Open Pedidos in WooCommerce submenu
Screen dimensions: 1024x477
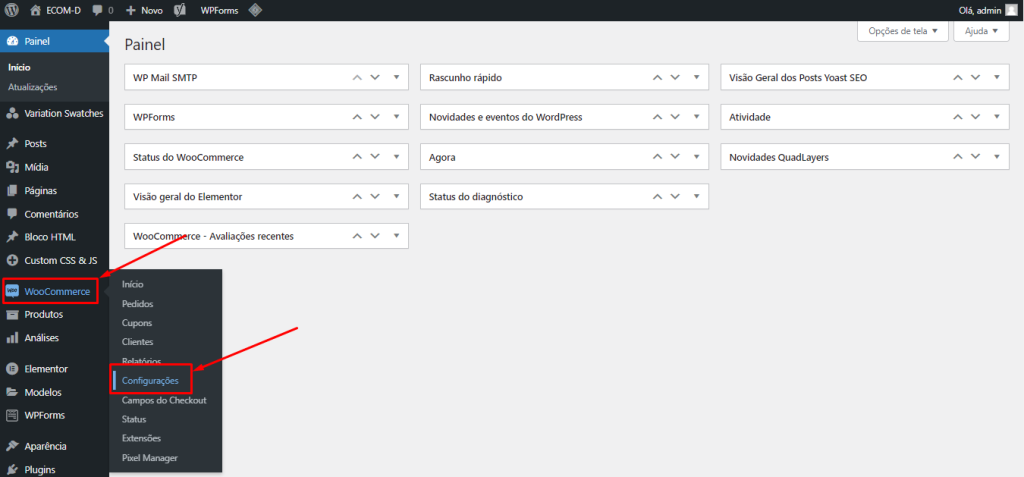tap(138, 304)
